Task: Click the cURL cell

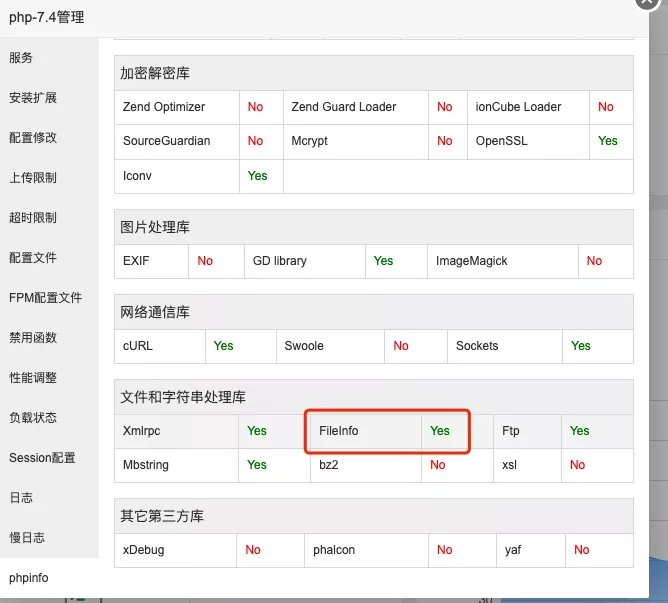Action: click(160, 346)
